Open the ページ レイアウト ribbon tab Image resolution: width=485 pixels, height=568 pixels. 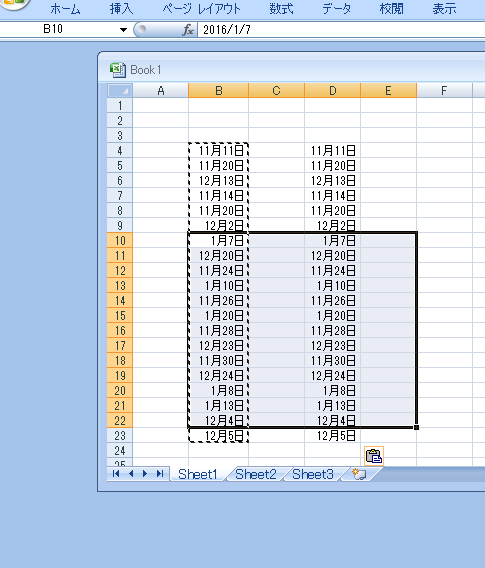(201, 9)
